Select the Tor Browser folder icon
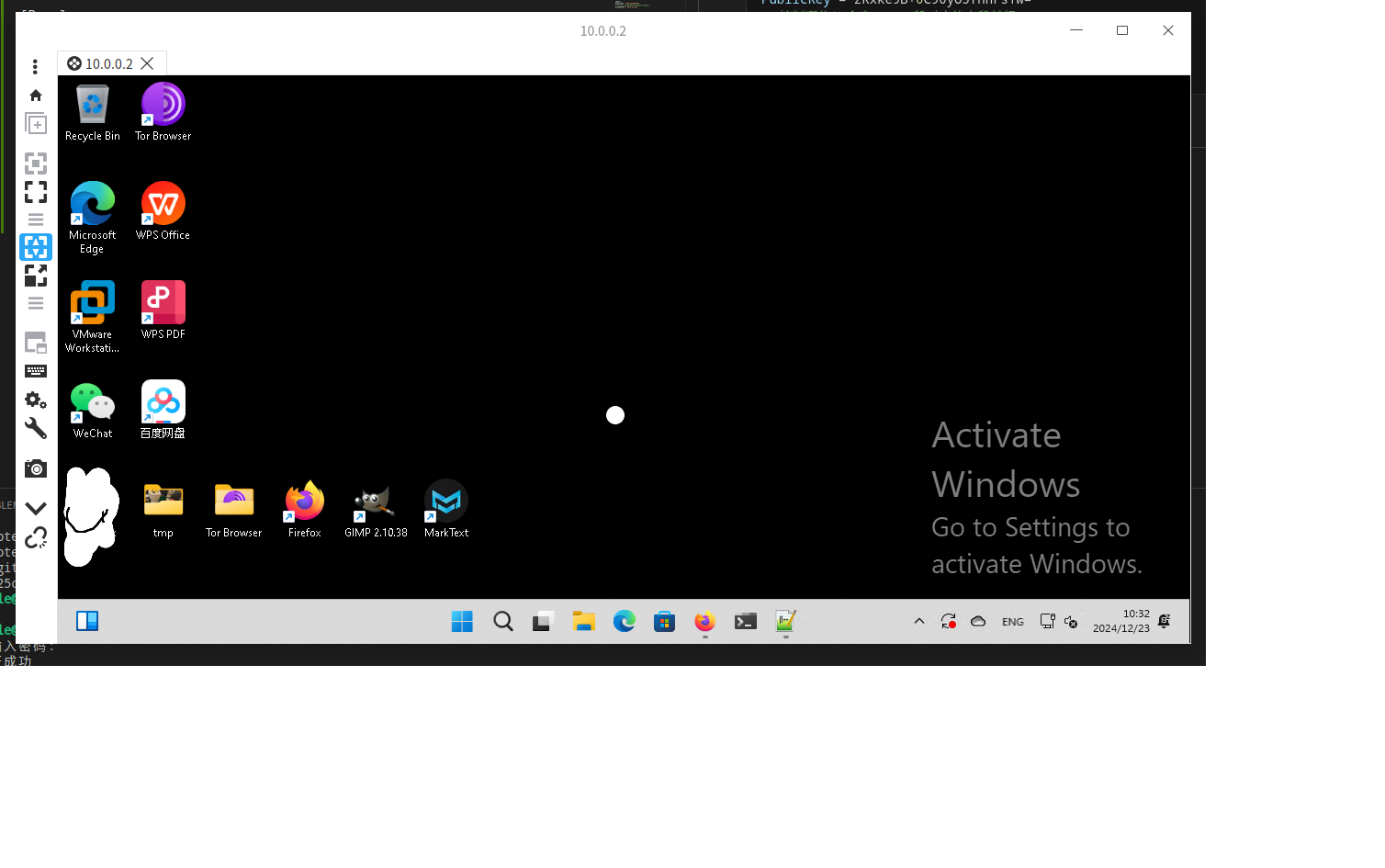The image size is (1385, 868). point(234,510)
